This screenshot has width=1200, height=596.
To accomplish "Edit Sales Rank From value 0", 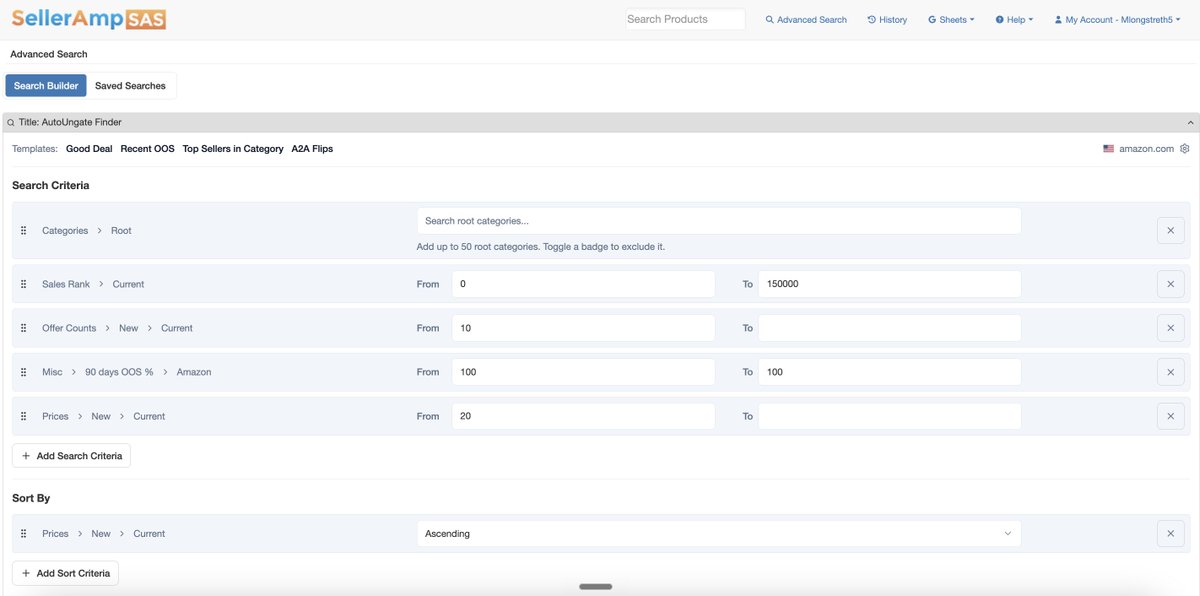I will point(583,284).
